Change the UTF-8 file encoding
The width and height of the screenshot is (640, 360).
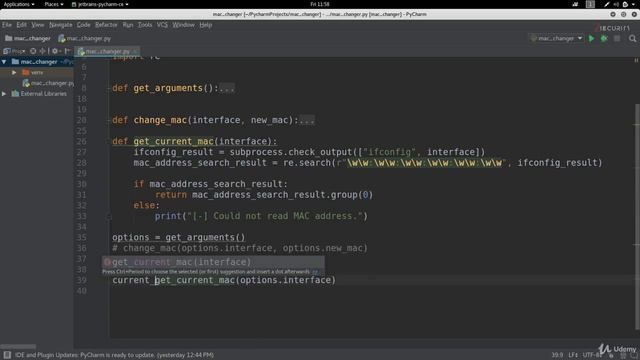tap(592, 355)
